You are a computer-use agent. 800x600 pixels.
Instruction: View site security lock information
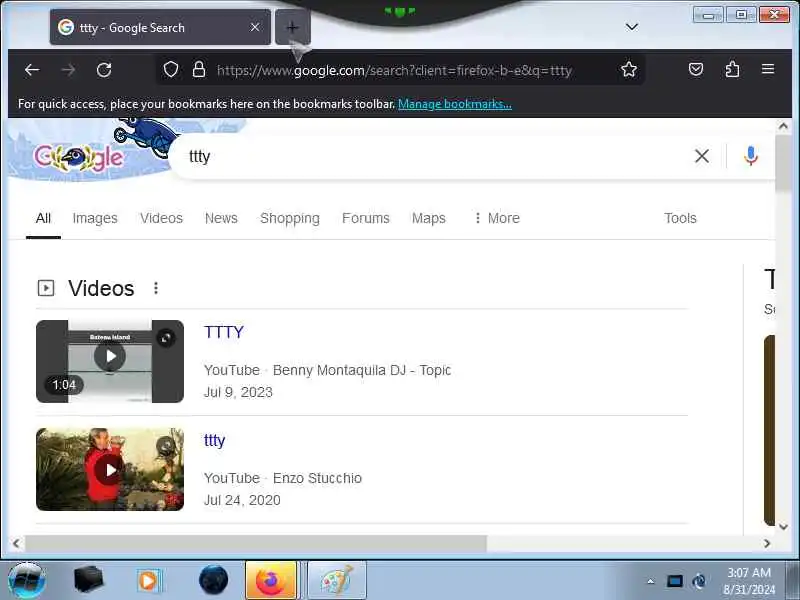(x=199, y=69)
